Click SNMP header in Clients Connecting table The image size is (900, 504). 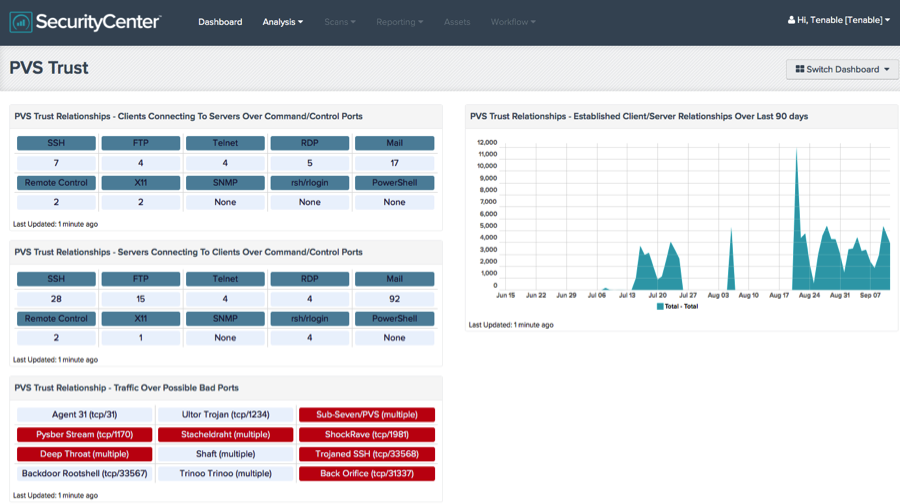[225, 183]
